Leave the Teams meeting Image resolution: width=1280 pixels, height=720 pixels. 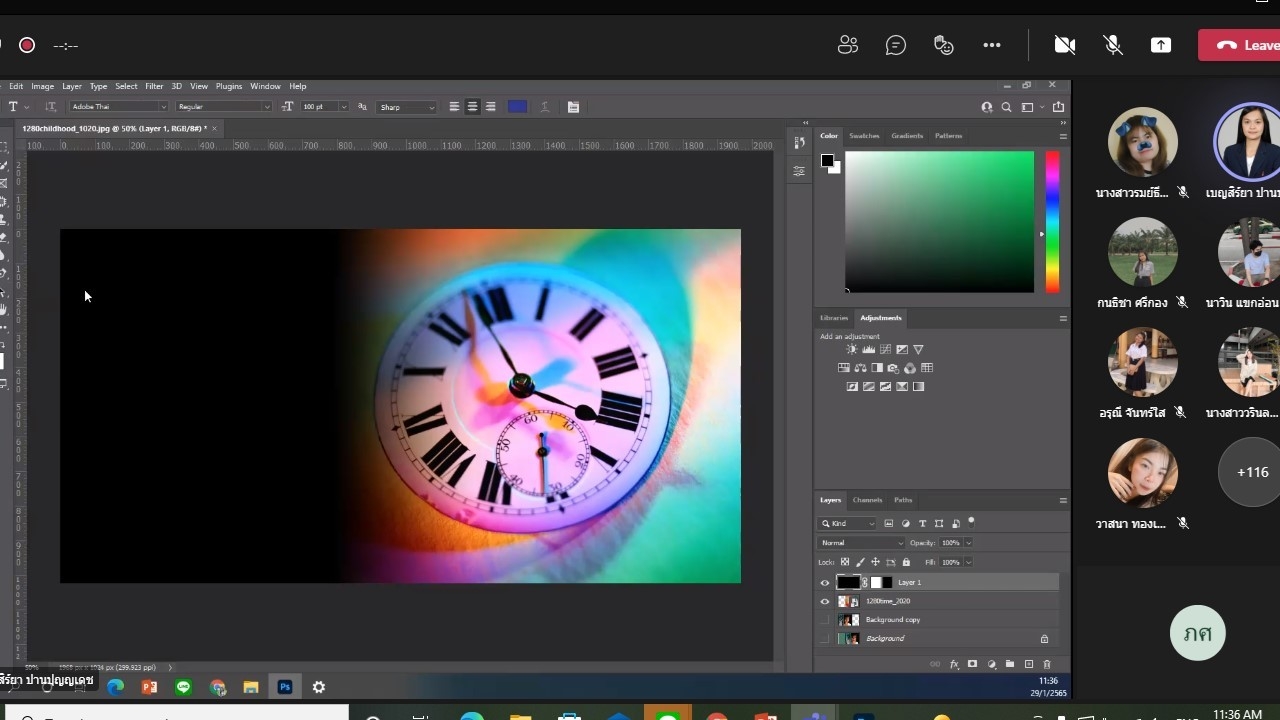click(1240, 45)
